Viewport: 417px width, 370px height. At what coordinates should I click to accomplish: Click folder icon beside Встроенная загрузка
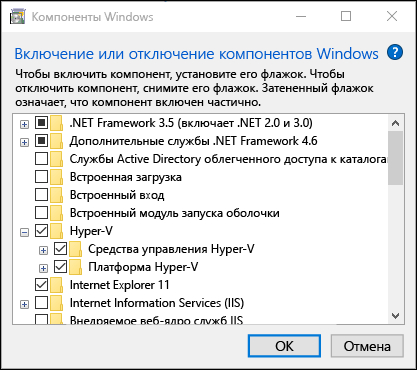click(x=57, y=177)
